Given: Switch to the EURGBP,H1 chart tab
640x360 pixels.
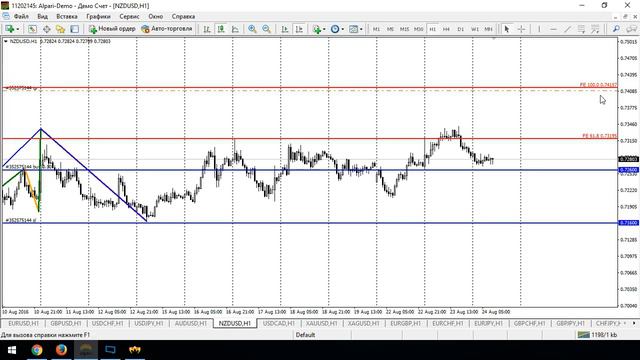Looking at the screenshot, I should coord(405,323).
